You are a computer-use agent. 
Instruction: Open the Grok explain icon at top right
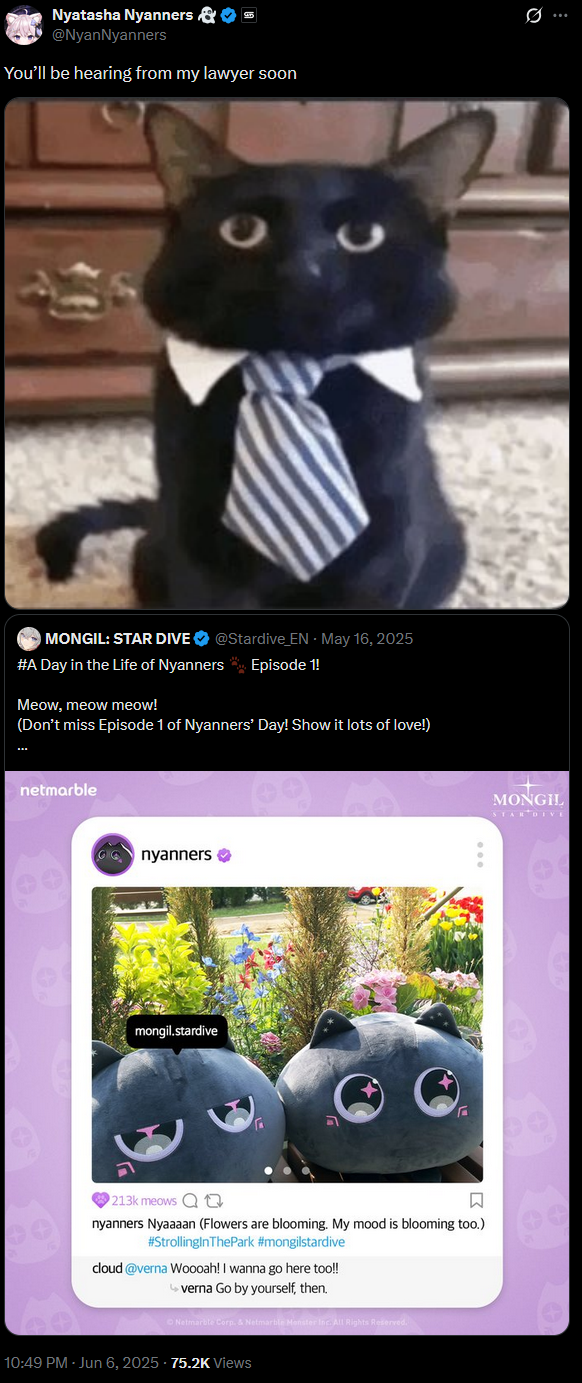point(533,16)
